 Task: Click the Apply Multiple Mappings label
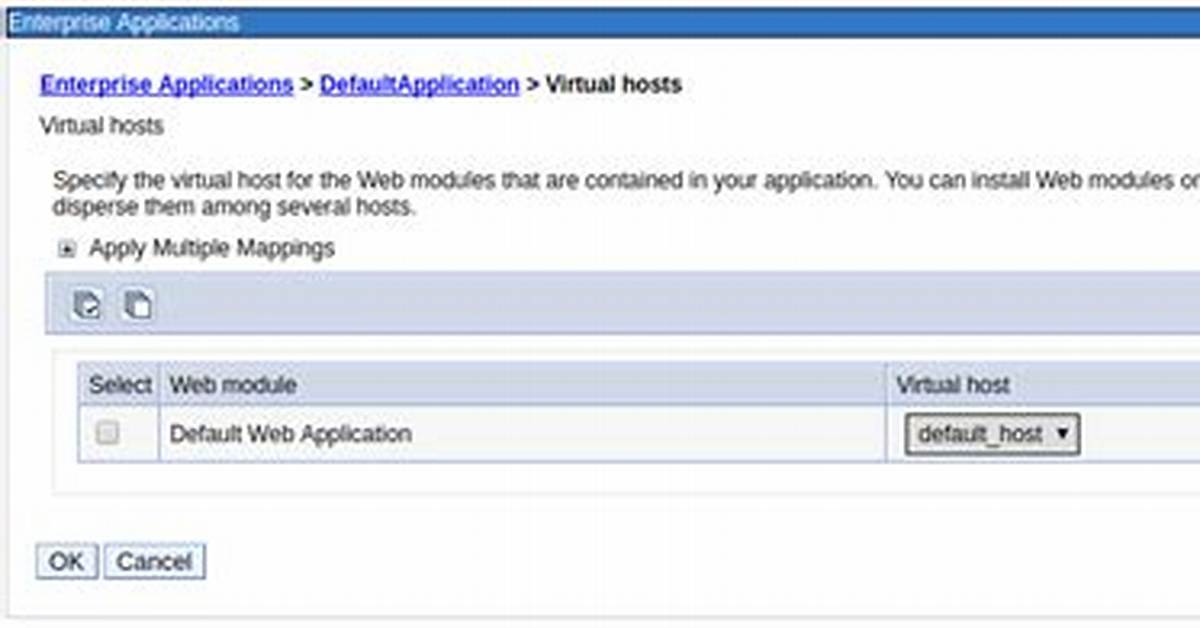click(212, 249)
